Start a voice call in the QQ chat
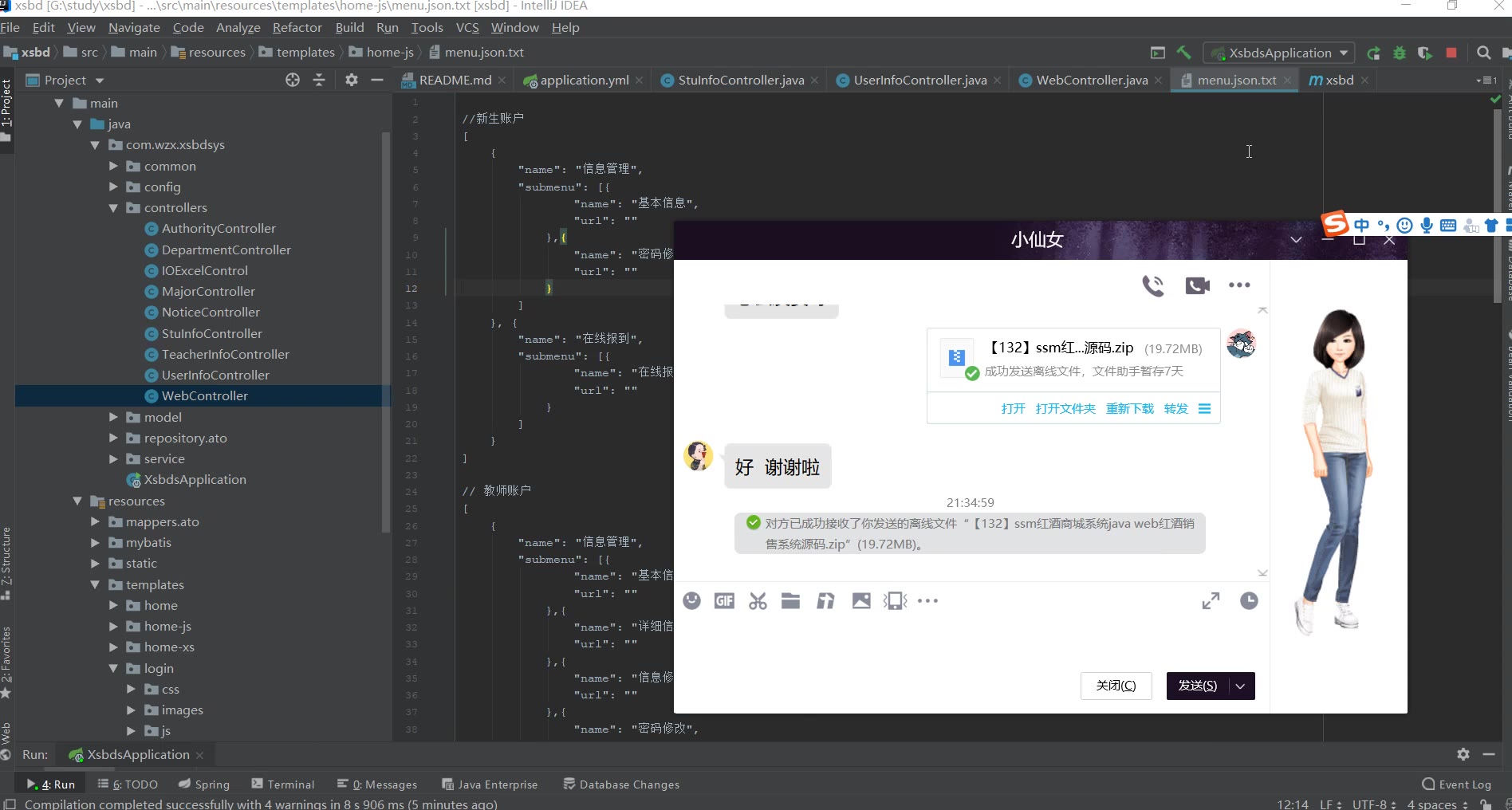The width and height of the screenshot is (1512, 810). pos(1153,285)
